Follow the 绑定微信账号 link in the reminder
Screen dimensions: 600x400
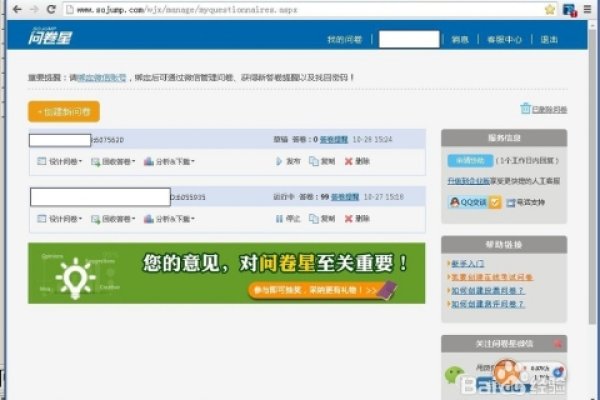pyautogui.click(x=102, y=77)
